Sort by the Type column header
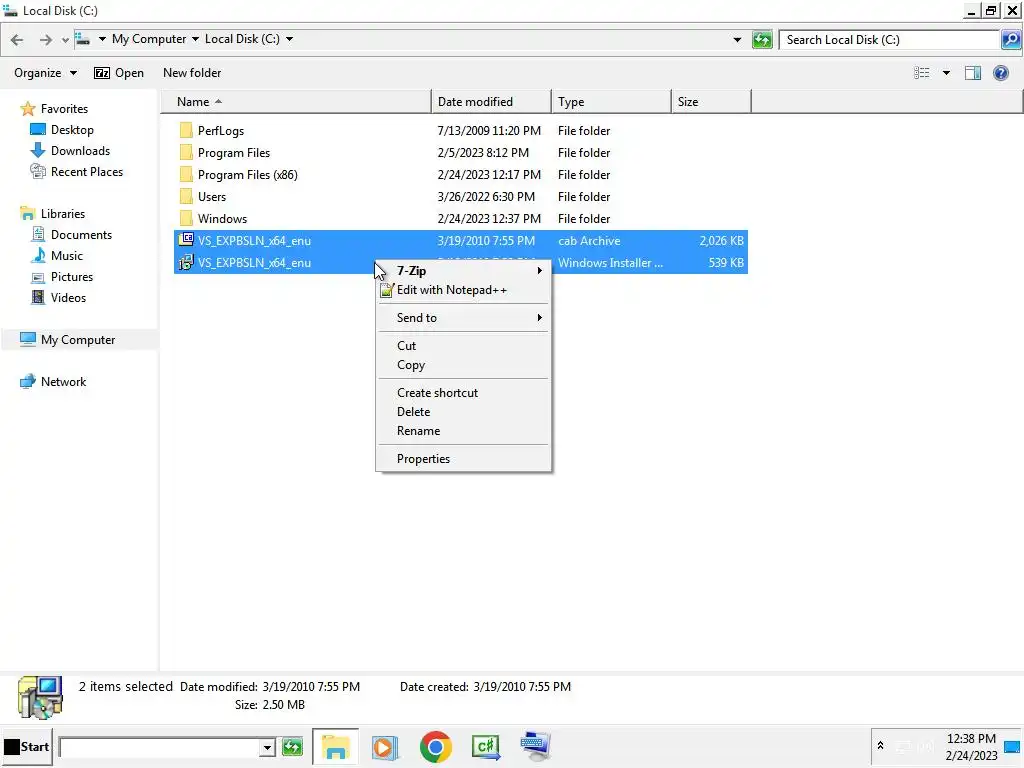This screenshot has height=768, width=1024. point(611,102)
